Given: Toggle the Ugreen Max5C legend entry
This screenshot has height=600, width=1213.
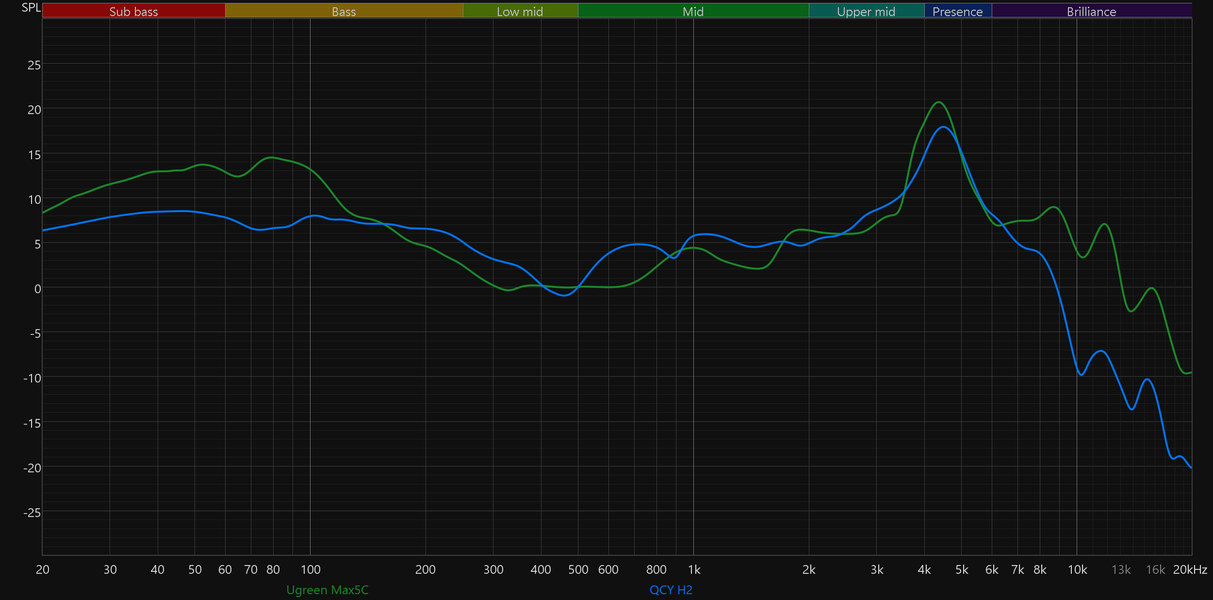Looking at the screenshot, I should pyautogui.click(x=327, y=590).
